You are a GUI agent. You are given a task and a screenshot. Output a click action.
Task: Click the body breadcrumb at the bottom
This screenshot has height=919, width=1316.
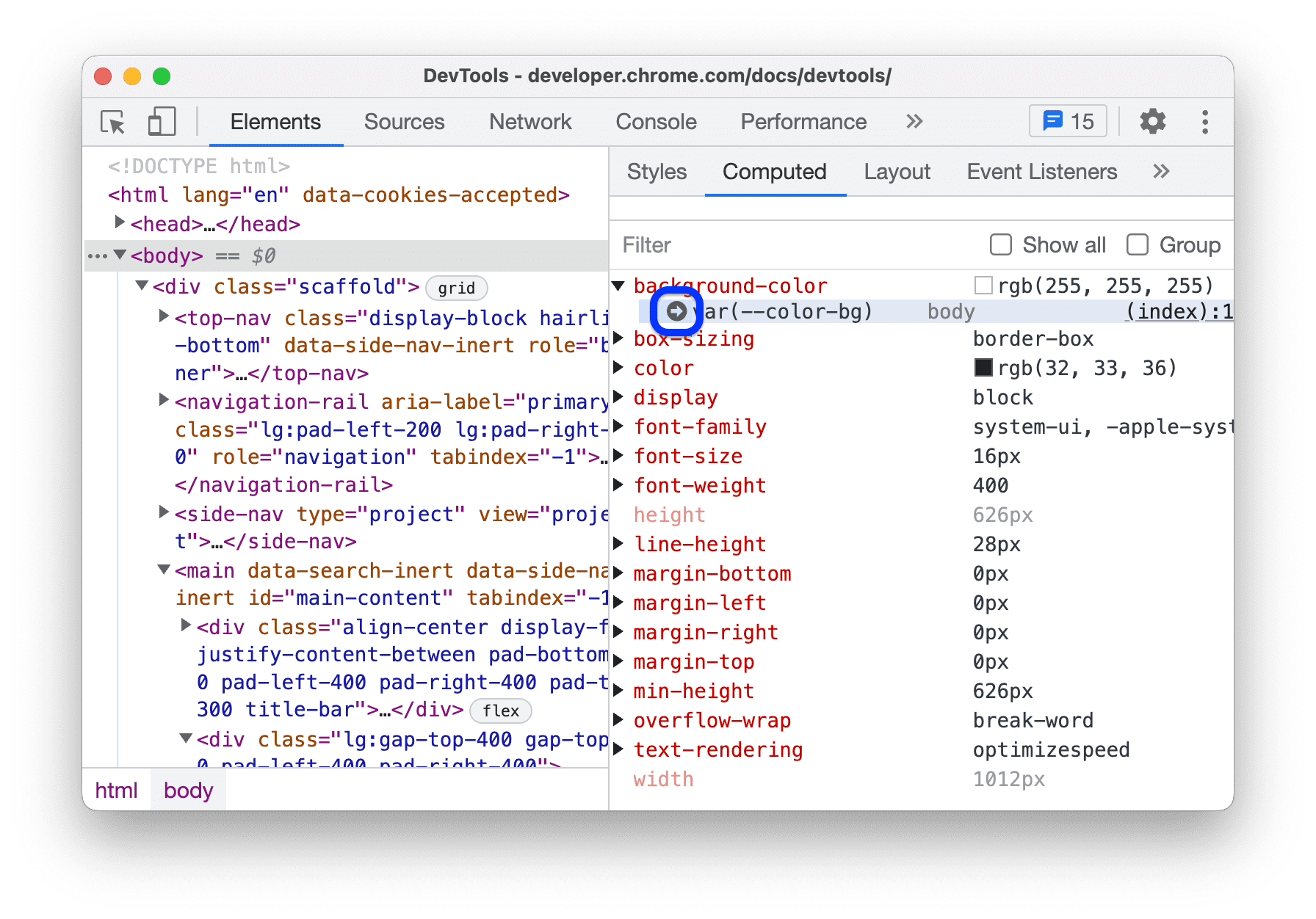[x=188, y=790]
